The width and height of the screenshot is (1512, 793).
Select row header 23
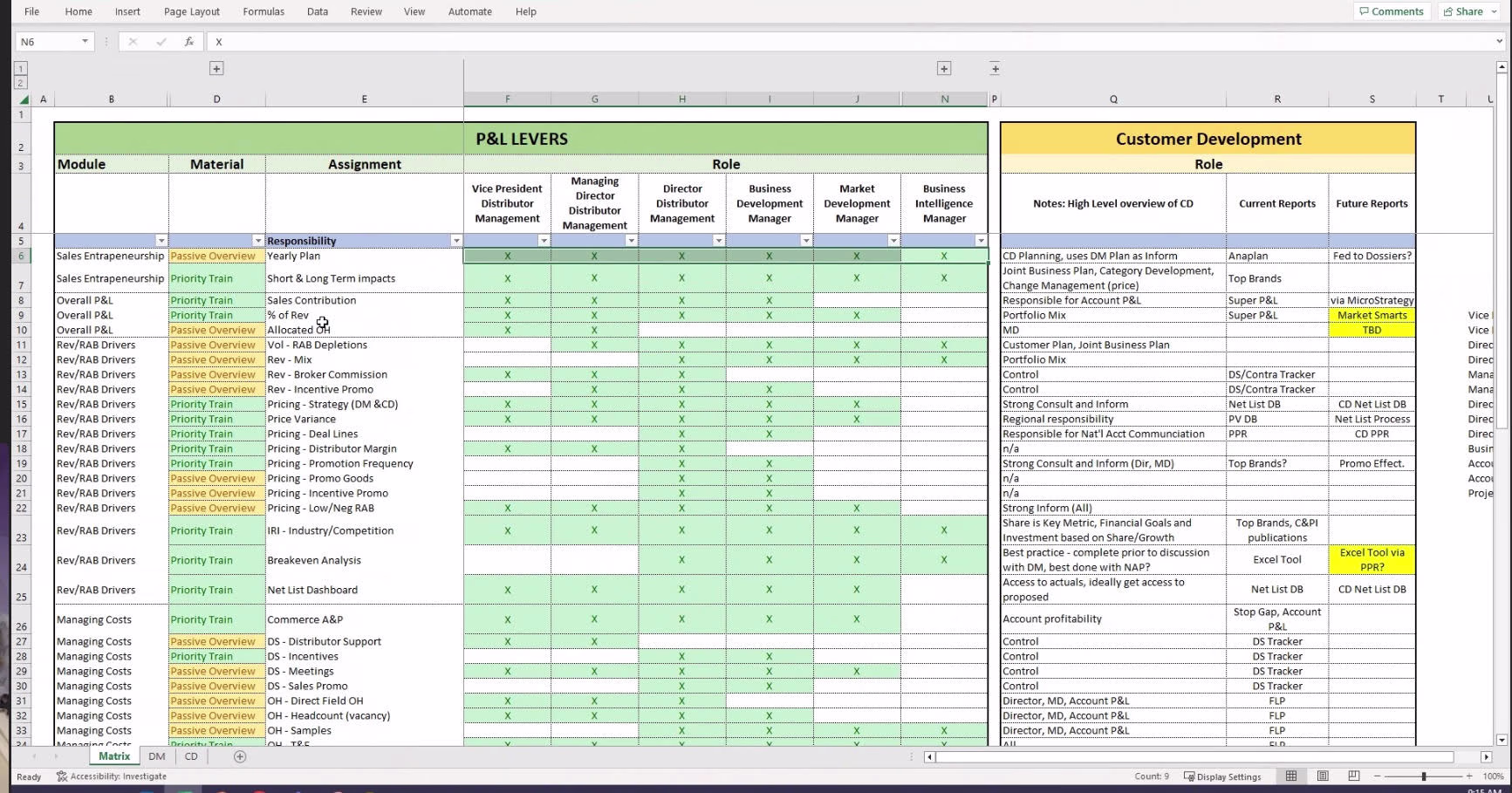[21, 530]
